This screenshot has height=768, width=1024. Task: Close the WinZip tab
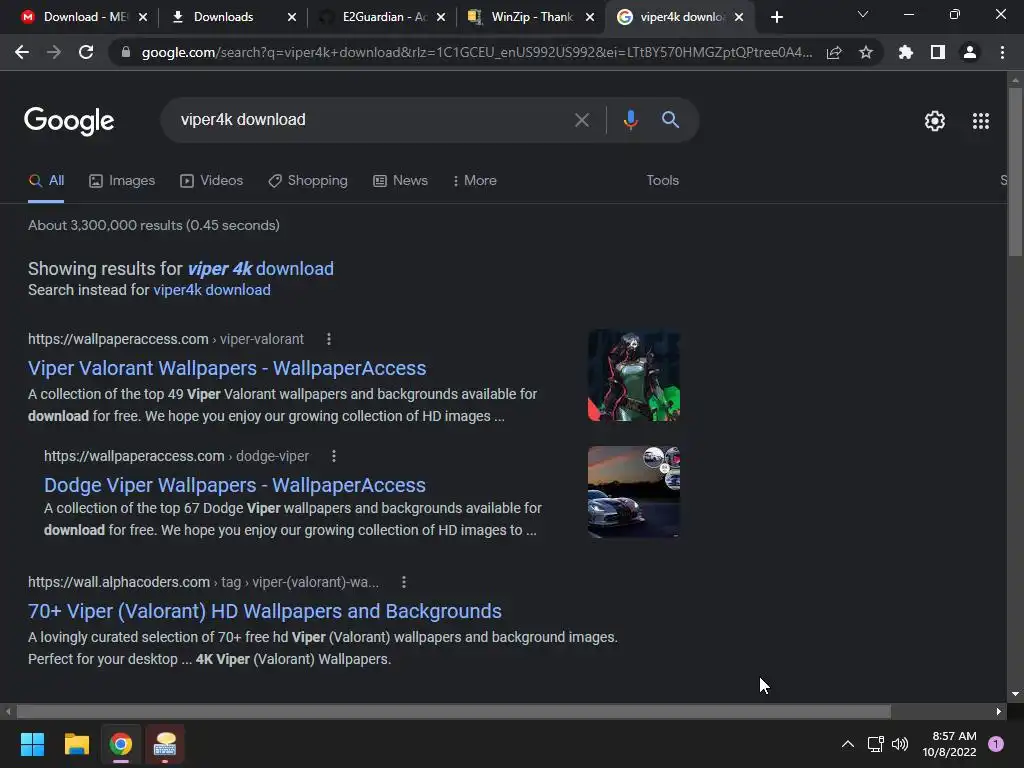coord(590,17)
